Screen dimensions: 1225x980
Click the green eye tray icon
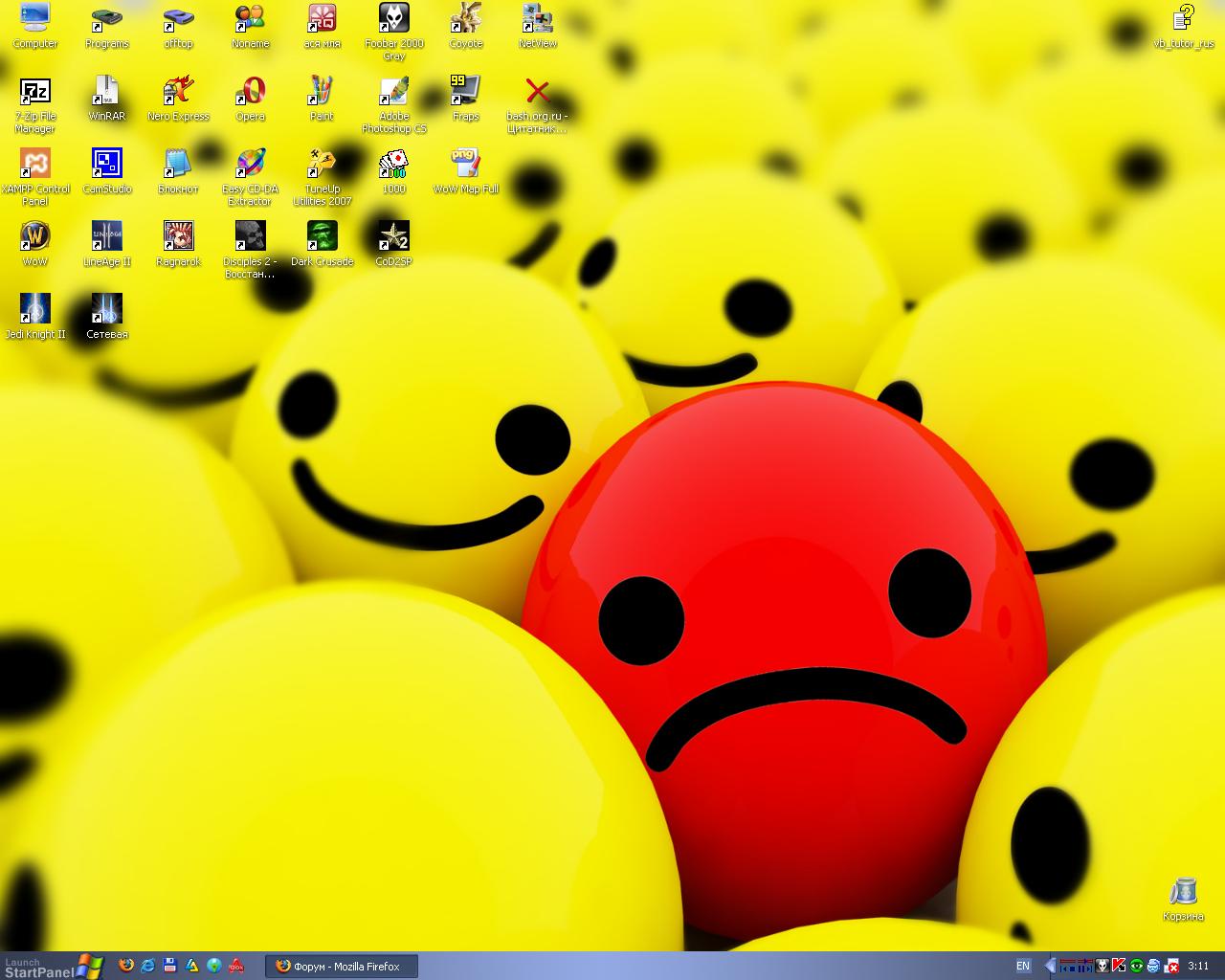tap(1136, 967)
